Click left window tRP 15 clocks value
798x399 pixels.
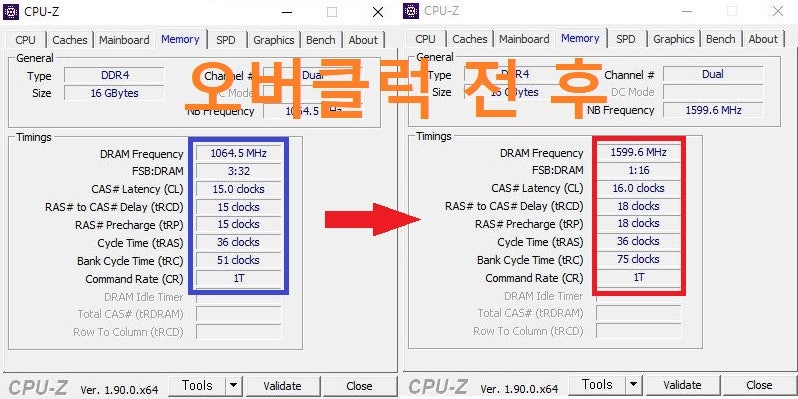click(x=238, y=224)
